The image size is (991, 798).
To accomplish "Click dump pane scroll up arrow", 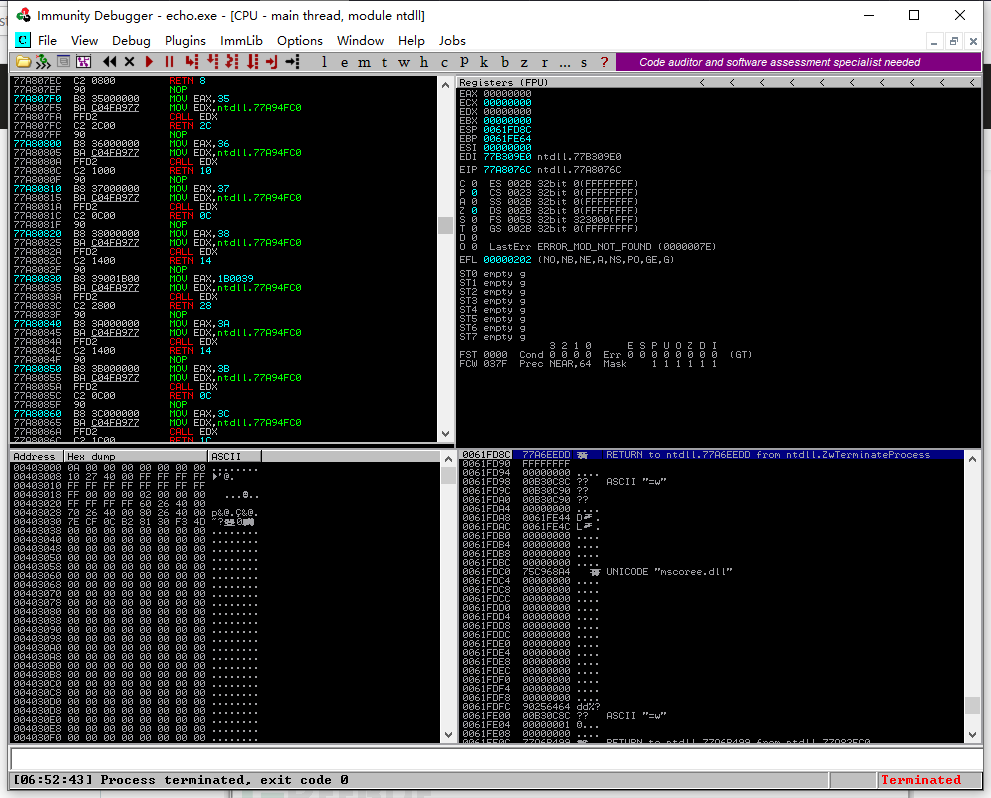I will tap(449, 459).
